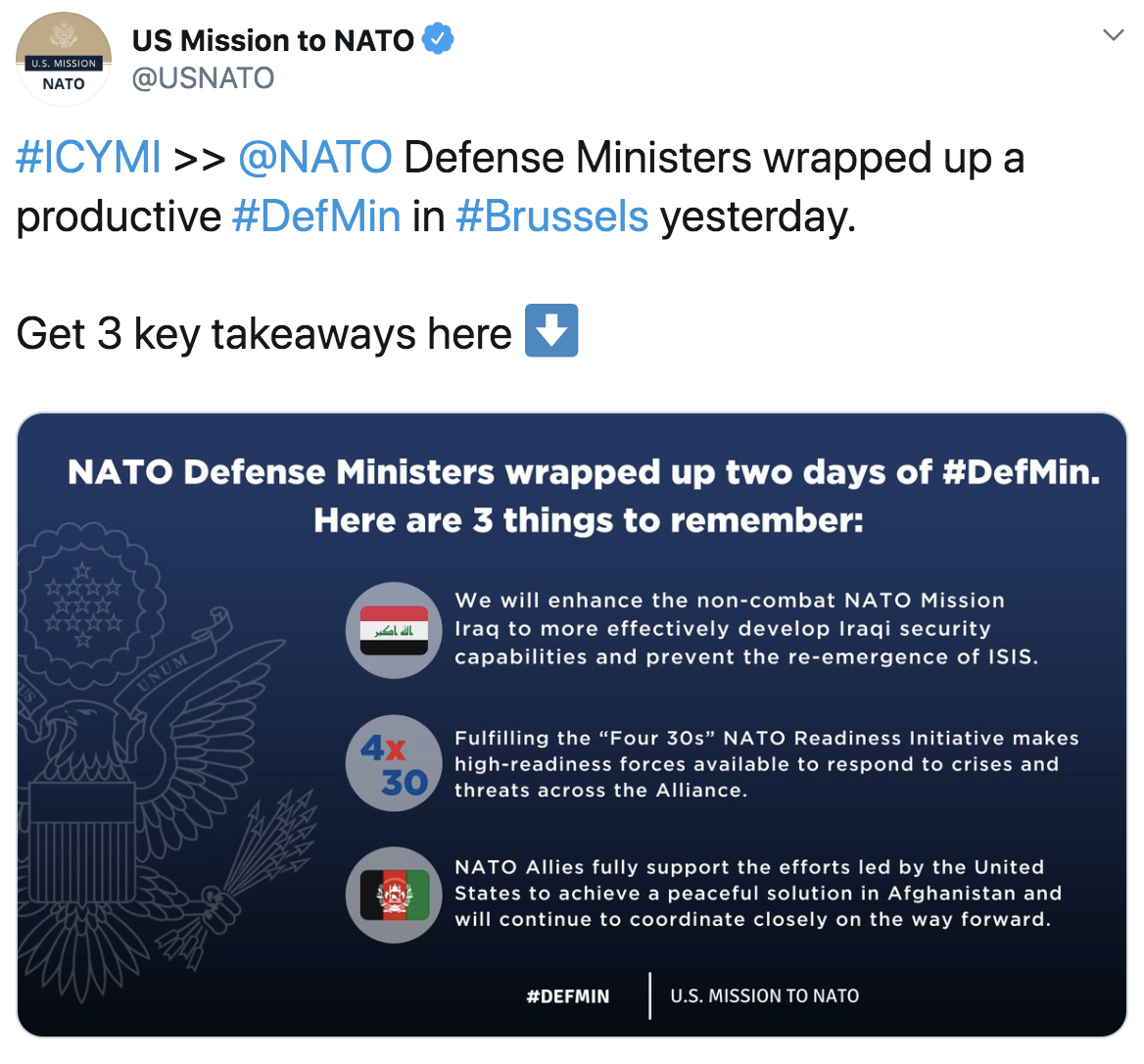
Task: Click the U.S. MISSION TO NATO footer text
Action: point(764,996)
